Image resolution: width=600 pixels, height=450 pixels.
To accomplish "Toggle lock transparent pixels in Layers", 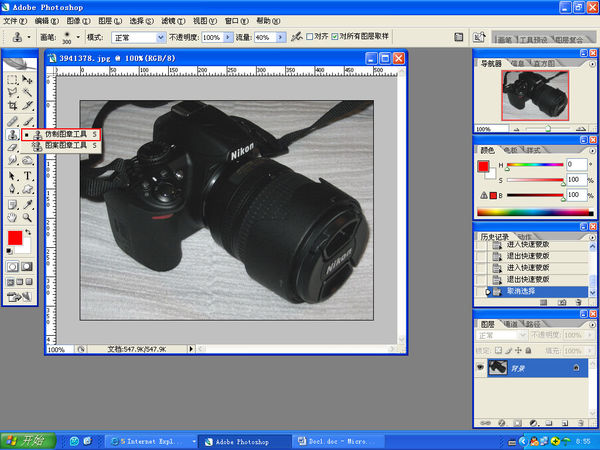I will pos(498,350).
